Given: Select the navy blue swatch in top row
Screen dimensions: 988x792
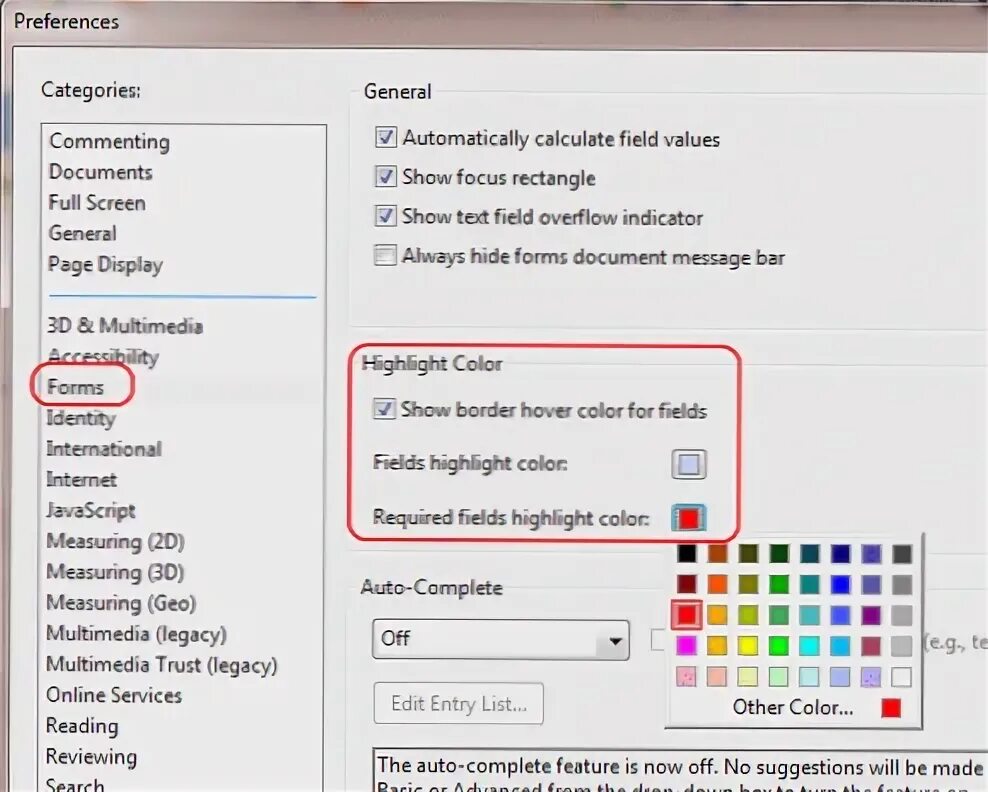Looking at the screenshot, I should [840, 553].
